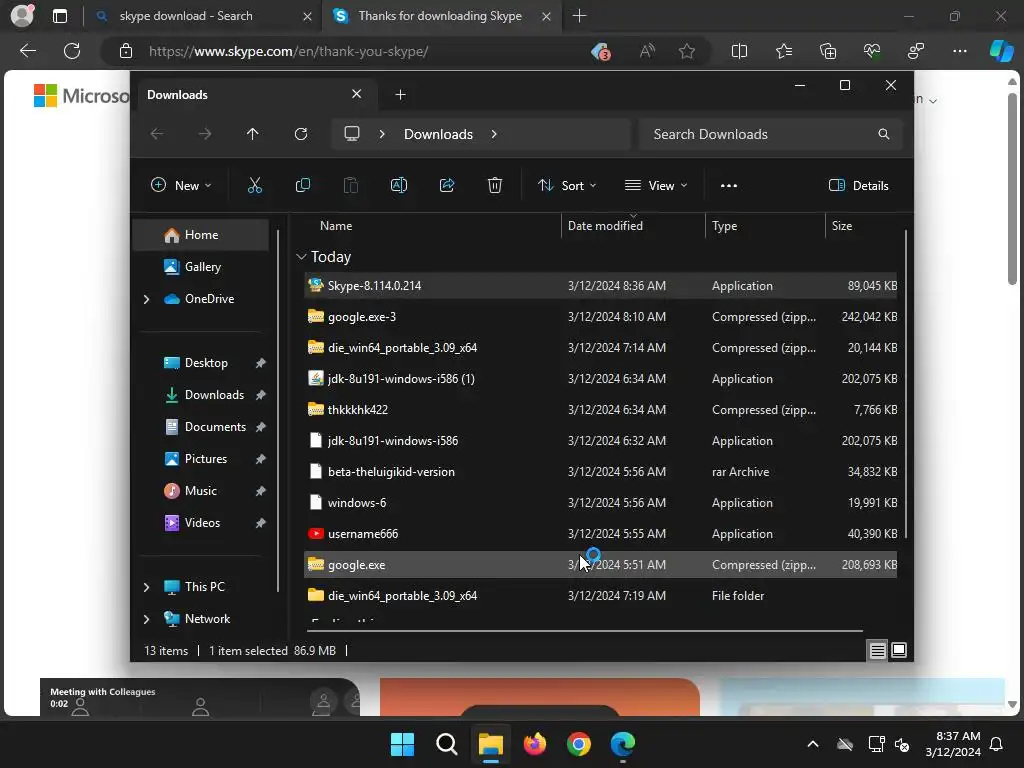The width and height of the screenshot is (1024, 768).
Task: Switch to large thumbnails view icon in status bar
Action: (x=899, y=650)
